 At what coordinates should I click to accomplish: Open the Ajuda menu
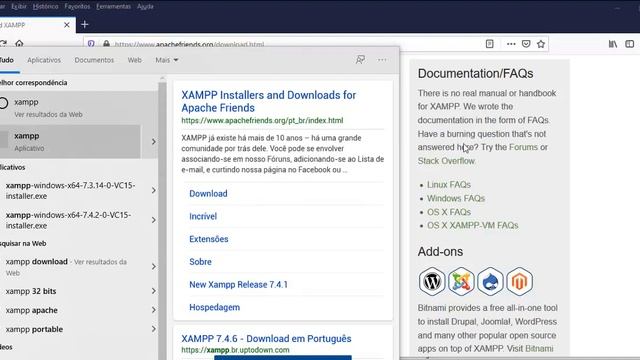pos(145,7)
